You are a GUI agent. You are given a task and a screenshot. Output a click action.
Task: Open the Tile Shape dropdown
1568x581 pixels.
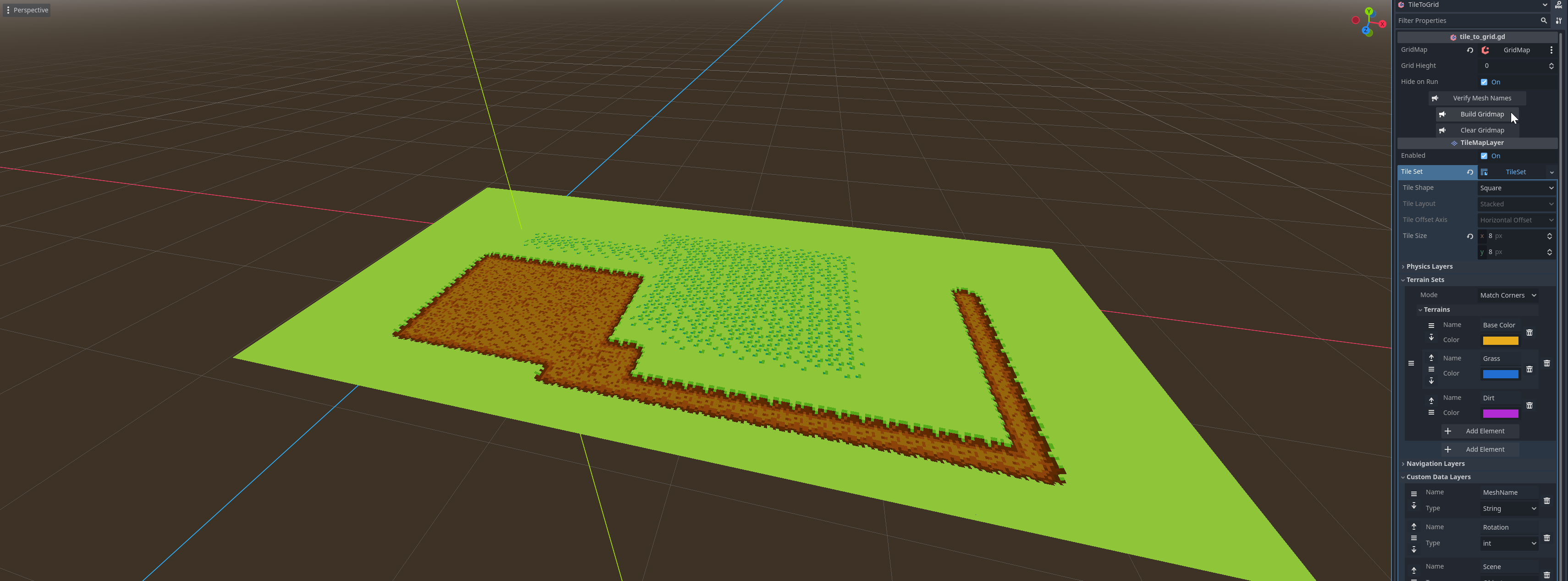tap(1516, 188)
